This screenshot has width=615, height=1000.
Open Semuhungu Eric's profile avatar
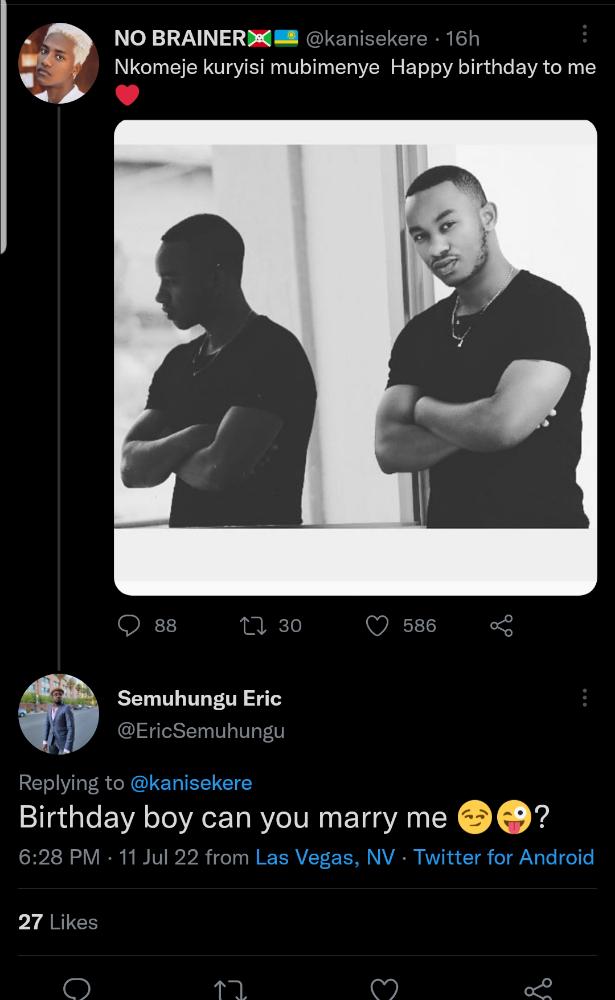coord(58,713)
